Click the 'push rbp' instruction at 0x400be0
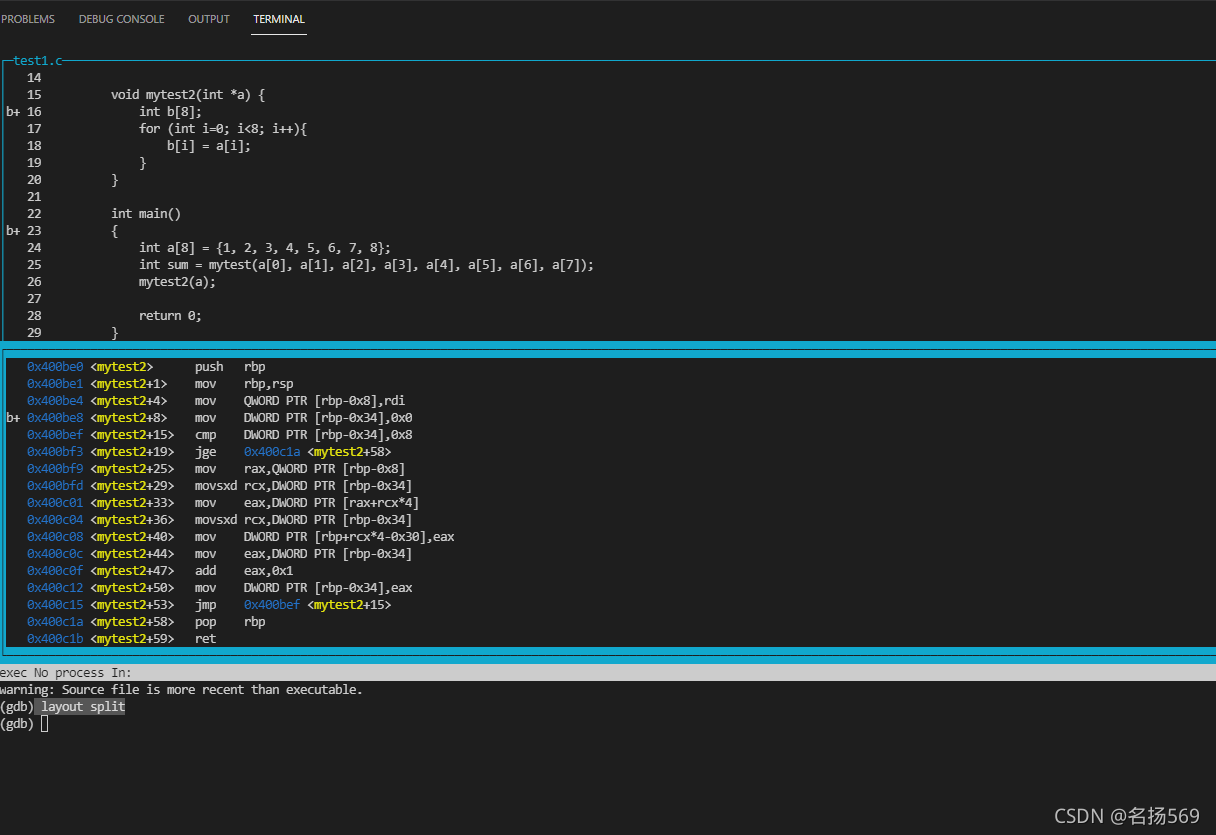Viewport: 1216px width, 835px height. point(230,367)
